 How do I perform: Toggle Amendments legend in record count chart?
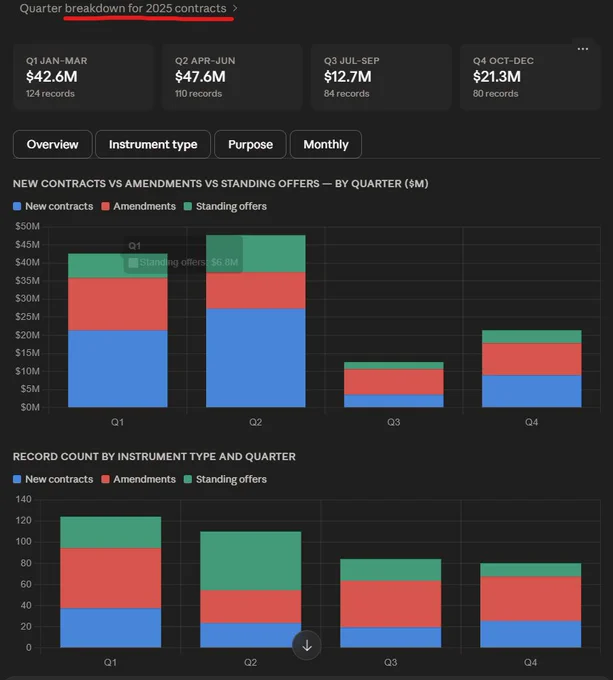139,479
